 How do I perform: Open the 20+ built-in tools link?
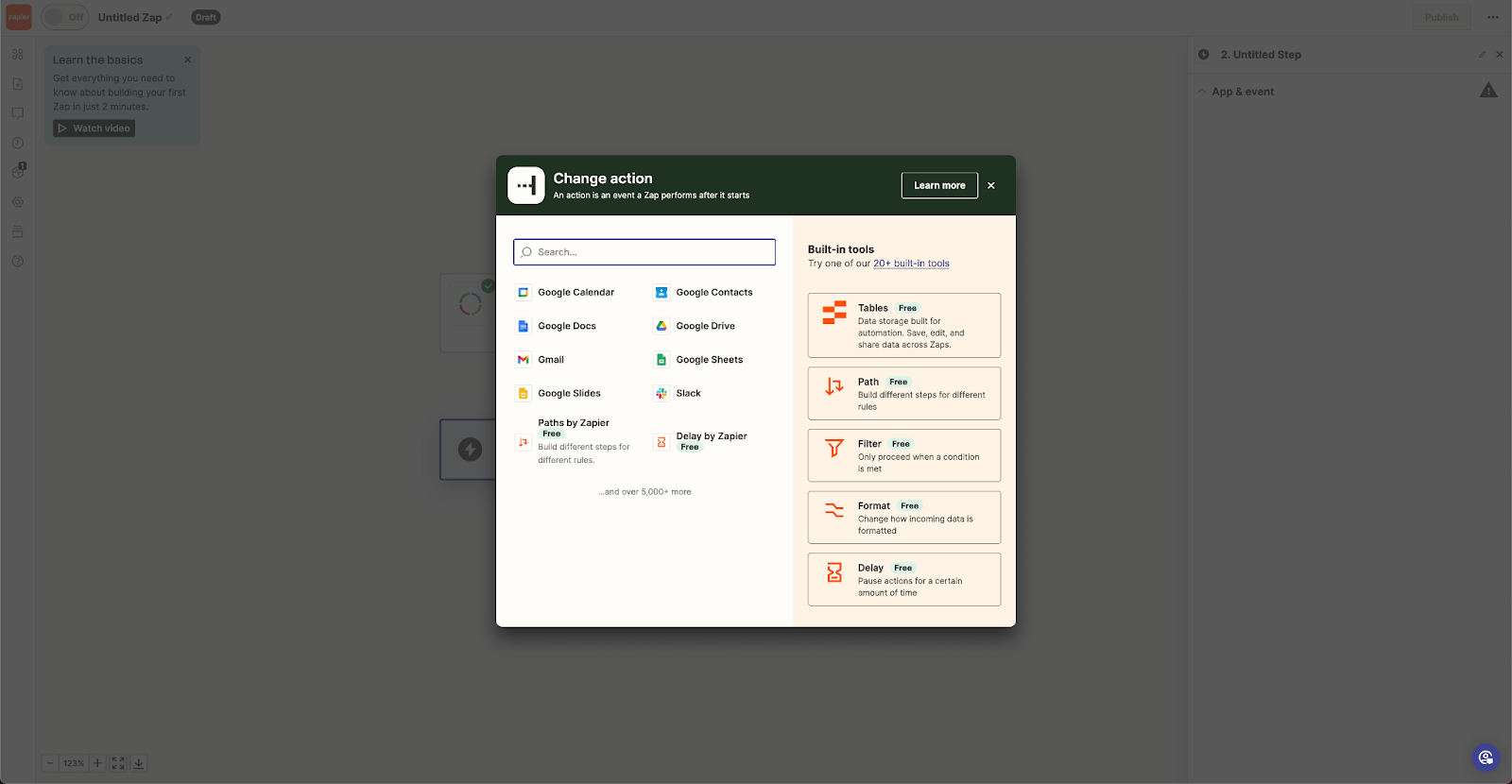[x=911, y=264]
